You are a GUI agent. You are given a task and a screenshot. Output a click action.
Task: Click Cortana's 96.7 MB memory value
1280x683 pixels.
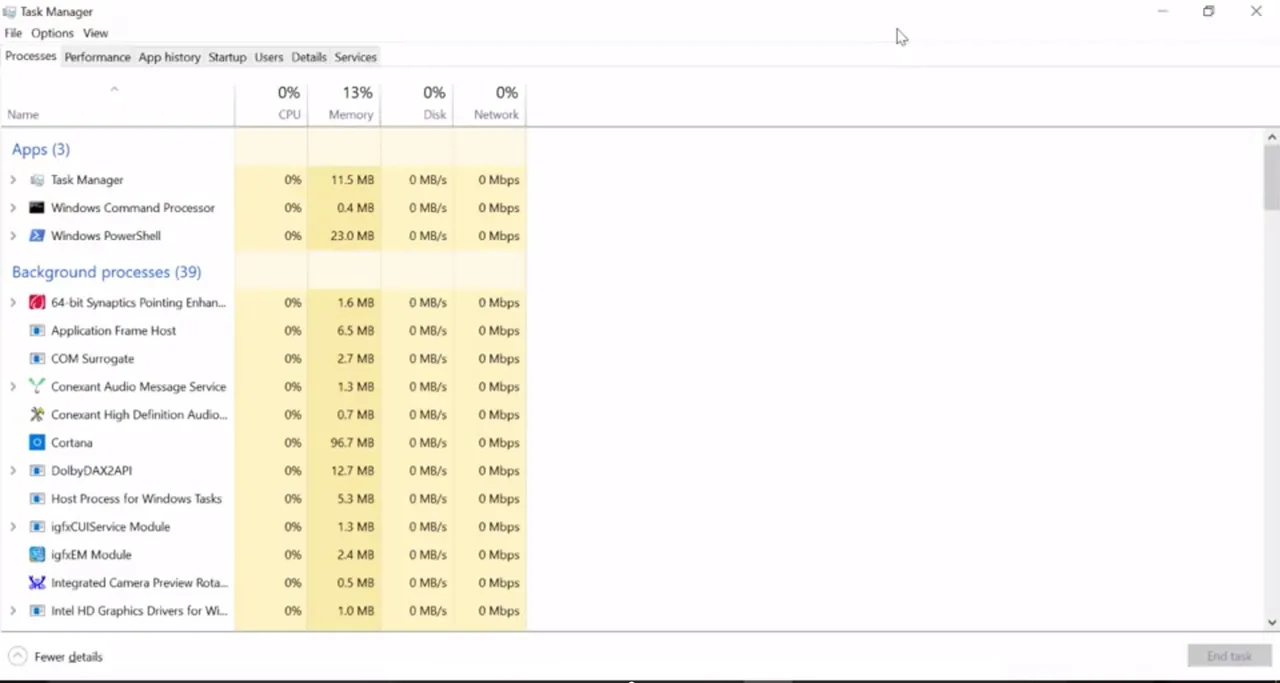(351, 442)
